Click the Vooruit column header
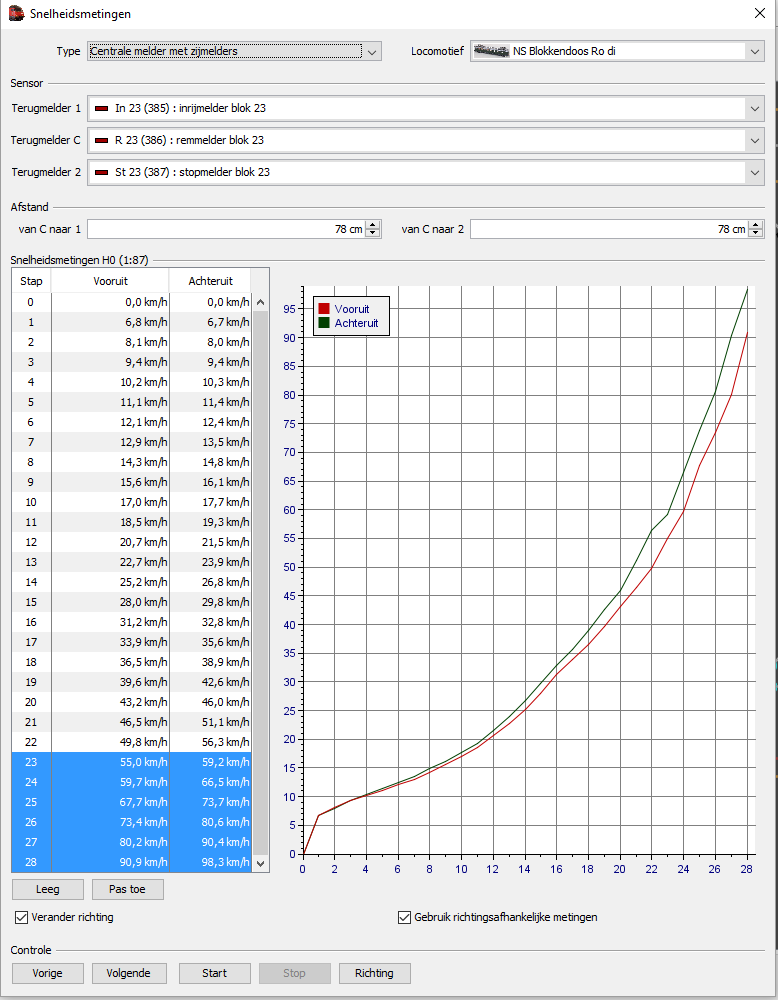 point(110,281)
